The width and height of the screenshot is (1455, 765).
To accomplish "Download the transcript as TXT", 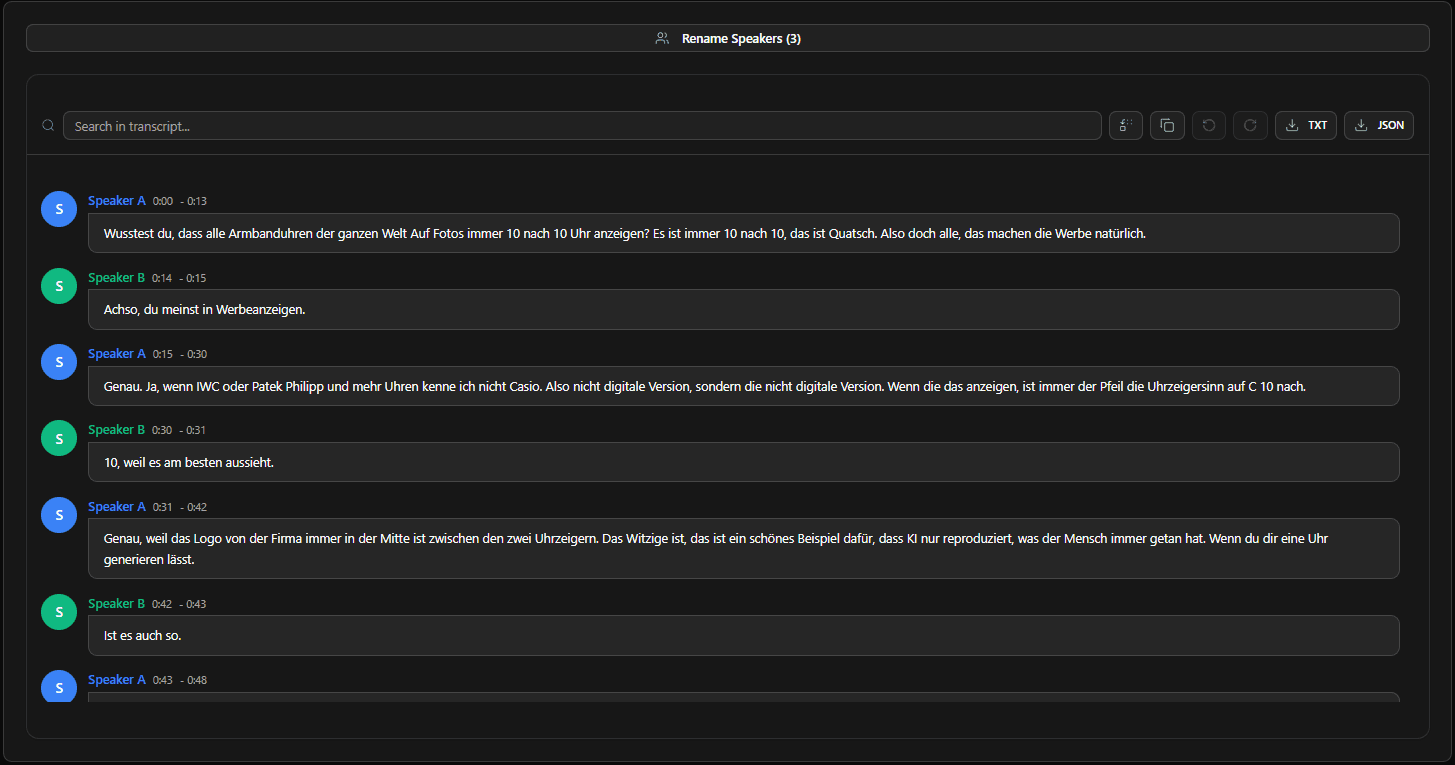I will point(1305,125).
